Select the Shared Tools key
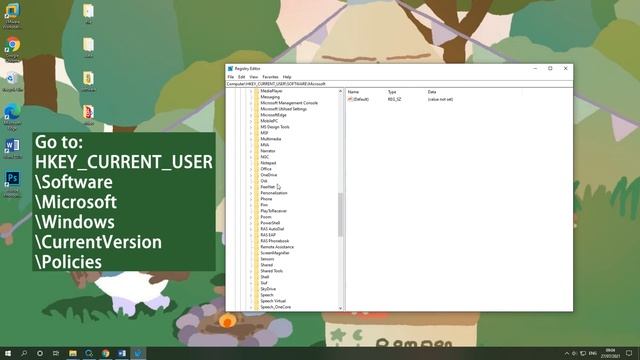The width and height of the screenshot is (640, 360). (271, 271)
